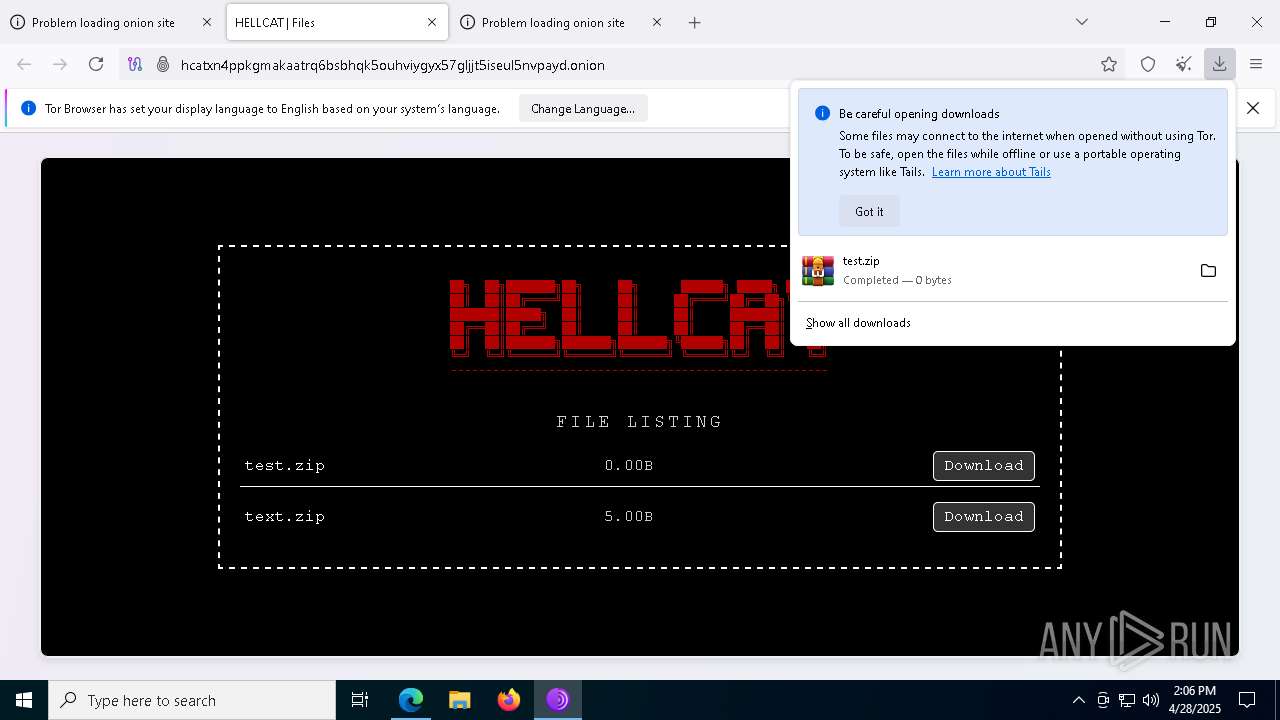1280x720 pixels.
Task: Open network status tray icon
Action: click(1127, 700)
